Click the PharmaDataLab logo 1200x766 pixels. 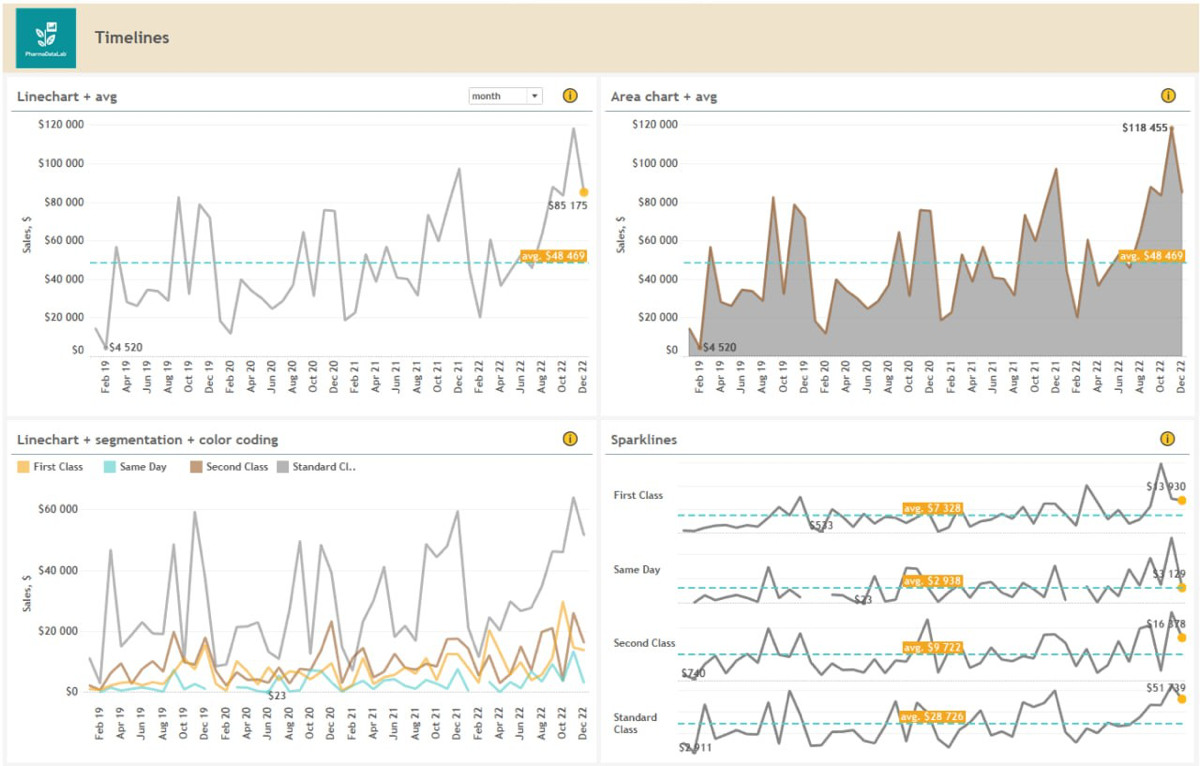point(46,38)
